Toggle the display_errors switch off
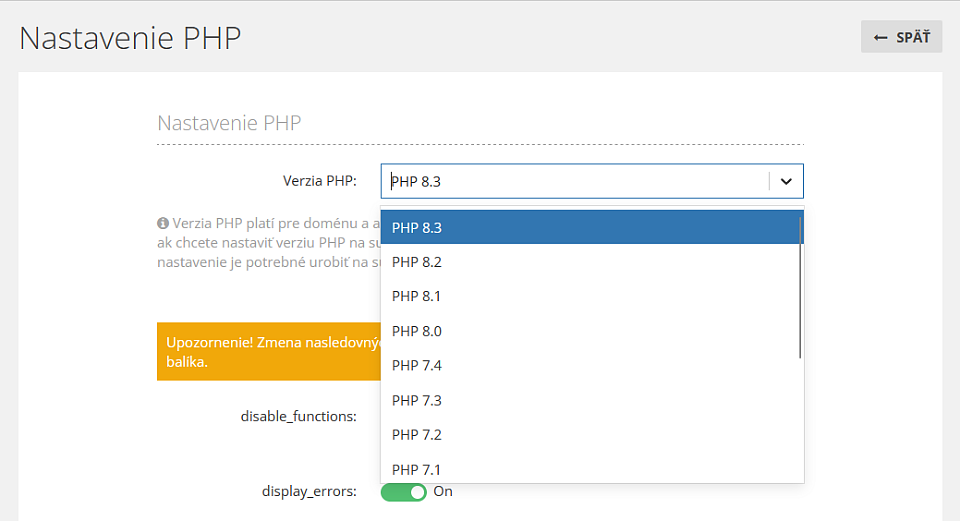The height and width of the screenshot is (521, 960). [x=403, y=492]
